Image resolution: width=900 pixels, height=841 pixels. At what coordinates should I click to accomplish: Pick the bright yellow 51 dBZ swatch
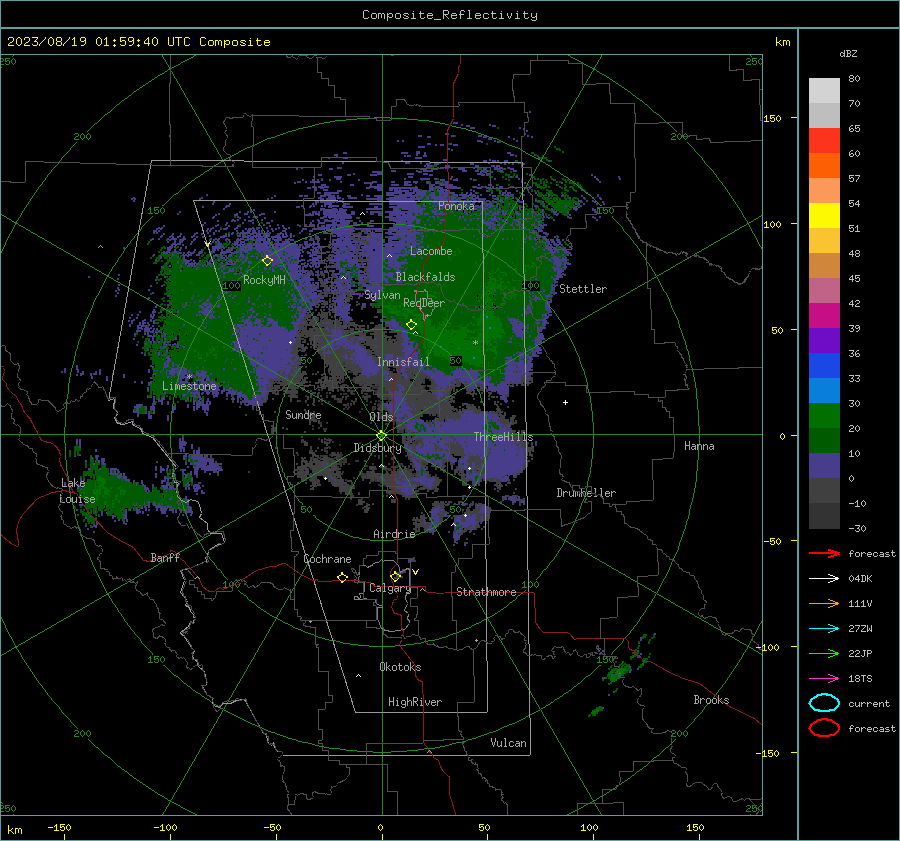tap(824, 216)
